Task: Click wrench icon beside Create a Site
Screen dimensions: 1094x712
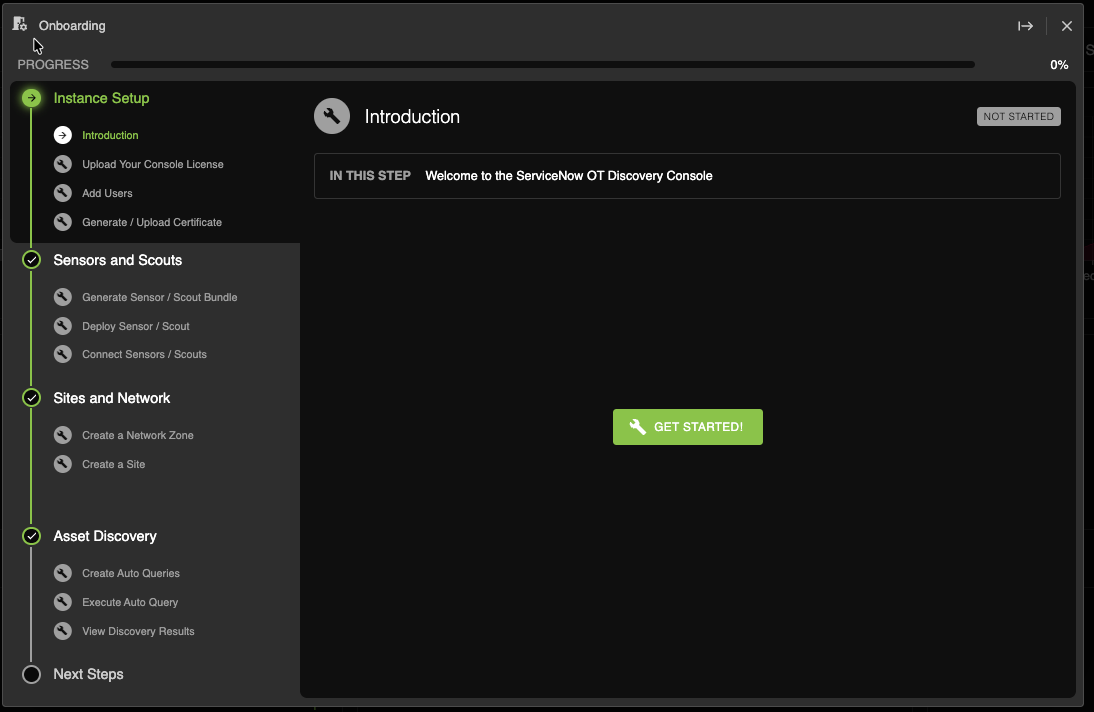Action: [63, 464]
